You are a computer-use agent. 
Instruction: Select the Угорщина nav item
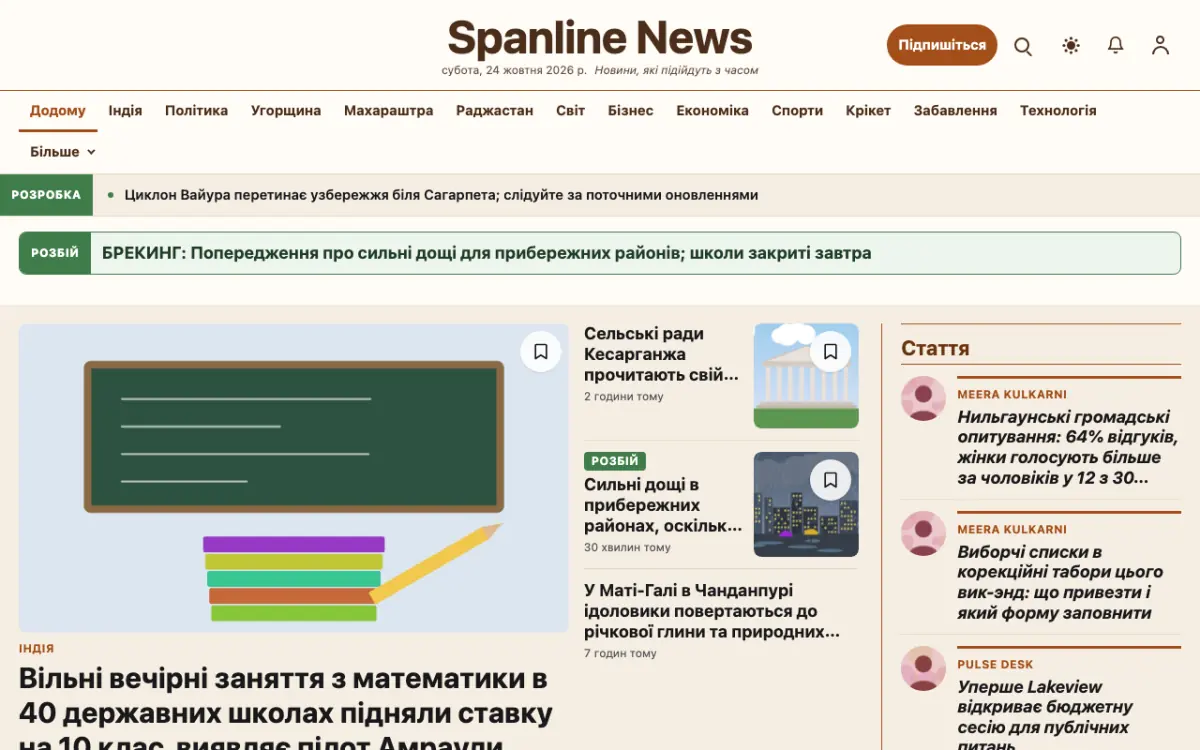(x=286, y=111)
